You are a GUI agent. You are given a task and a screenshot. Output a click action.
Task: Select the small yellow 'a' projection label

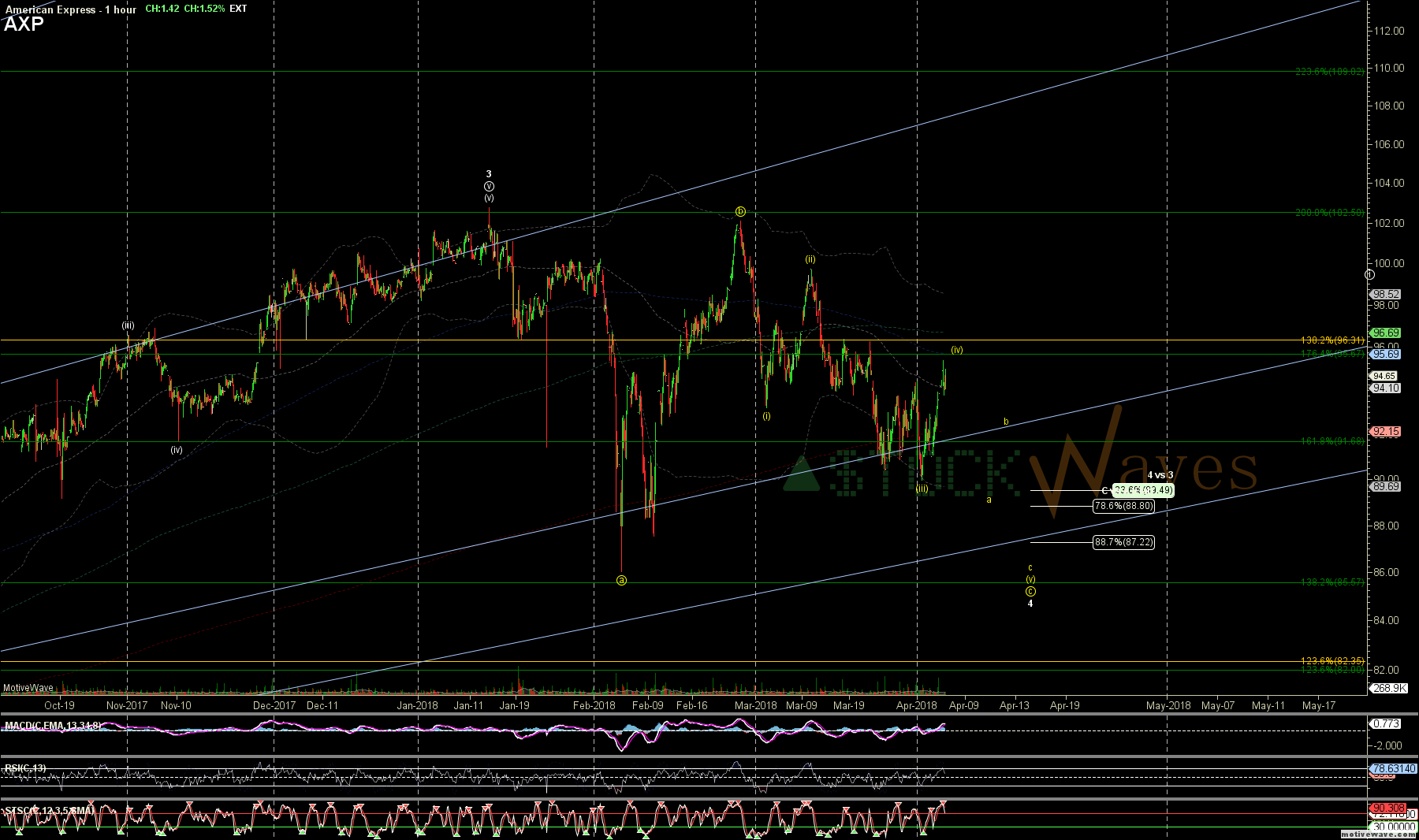[989, 500]
